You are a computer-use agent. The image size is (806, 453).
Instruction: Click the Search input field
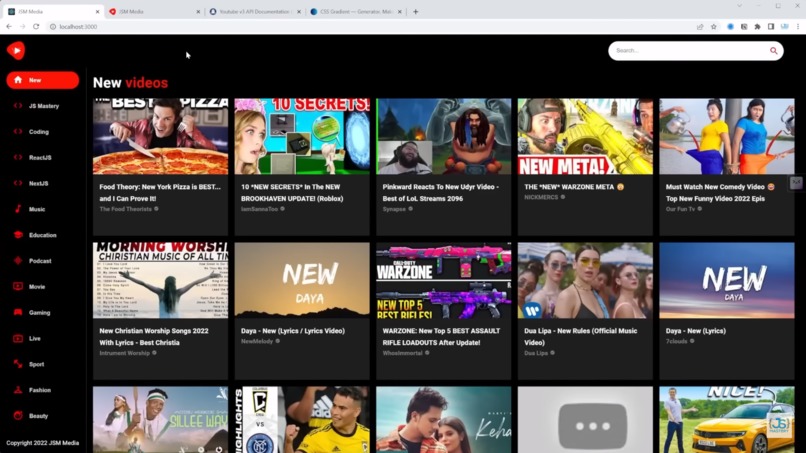pyautogui.click(x=689, y=50)
